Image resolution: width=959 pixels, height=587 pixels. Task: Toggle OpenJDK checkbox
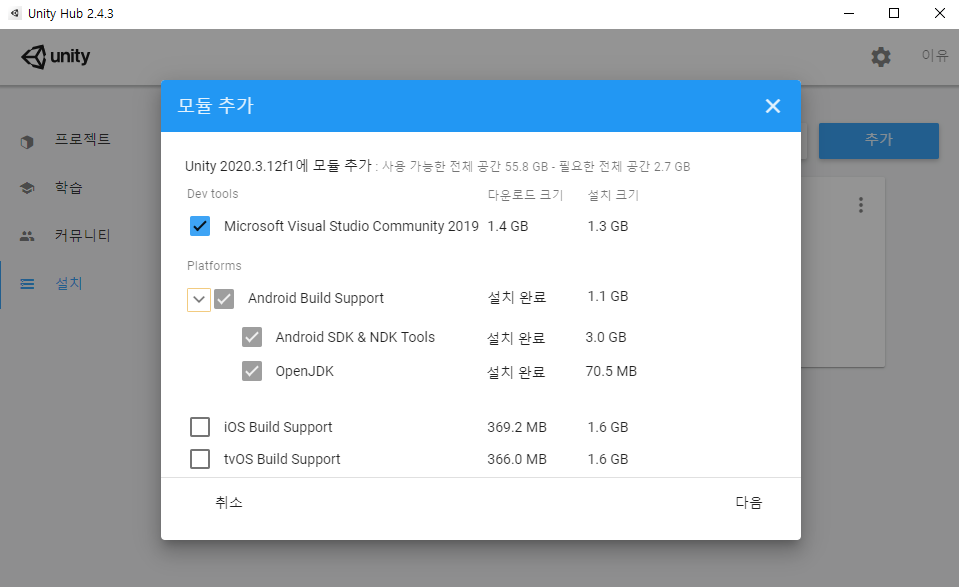(252, 371)
